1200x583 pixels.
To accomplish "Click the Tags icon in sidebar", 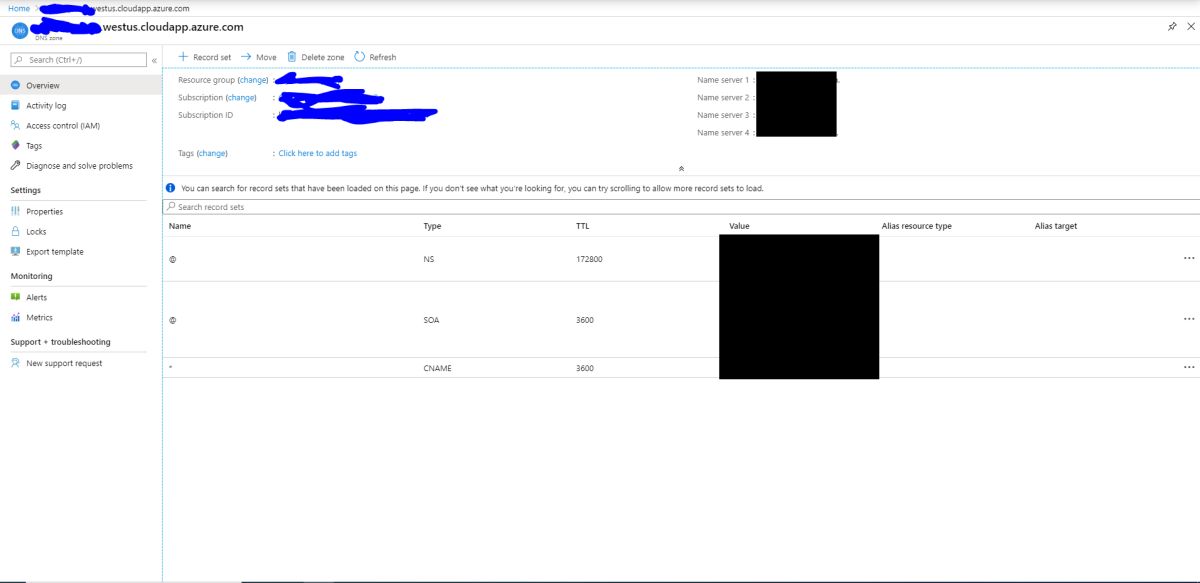I will tap(15, 146).
